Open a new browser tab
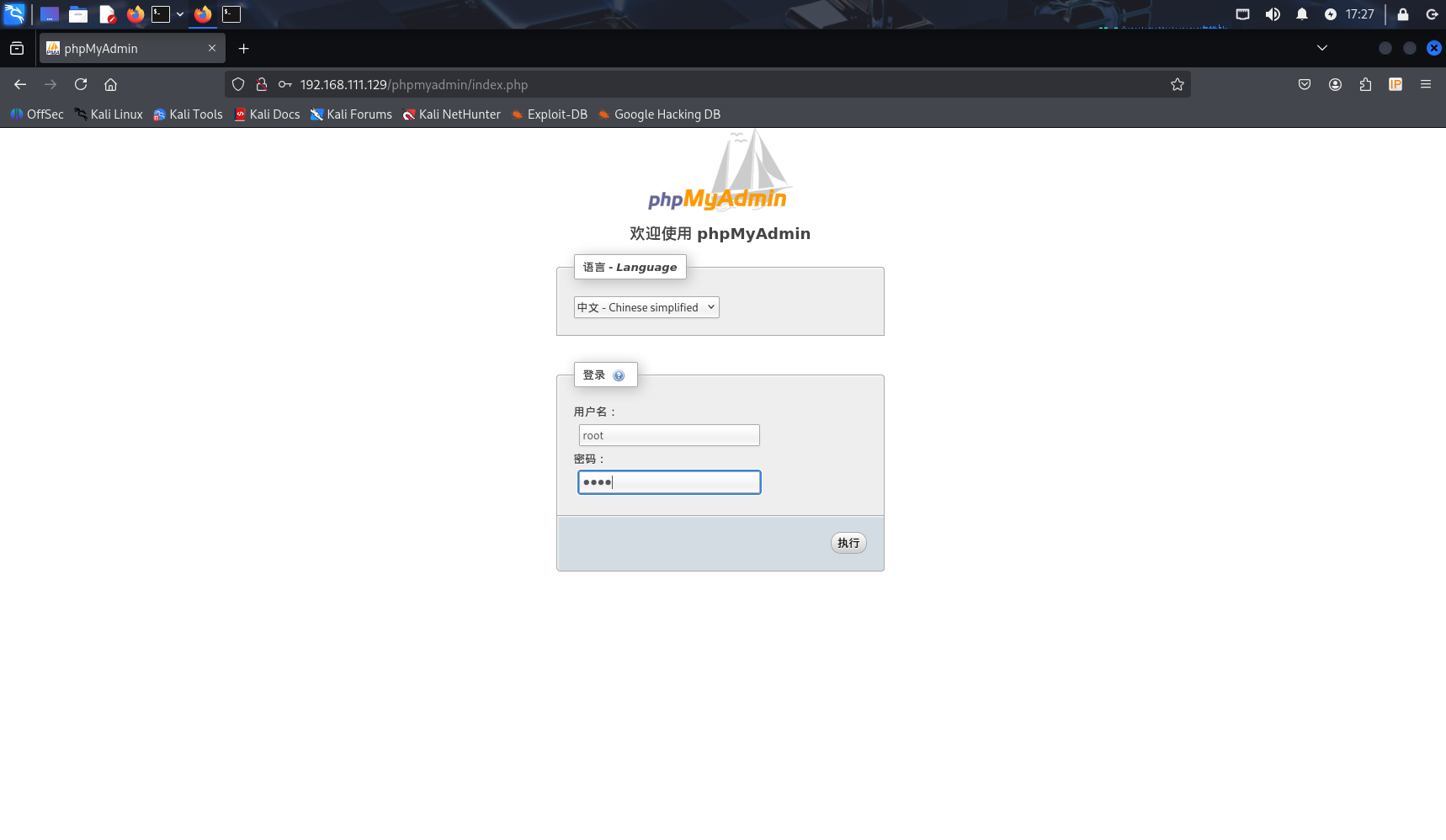Image resolution: width=1446 pixels, height=840 pixels. 243,49
